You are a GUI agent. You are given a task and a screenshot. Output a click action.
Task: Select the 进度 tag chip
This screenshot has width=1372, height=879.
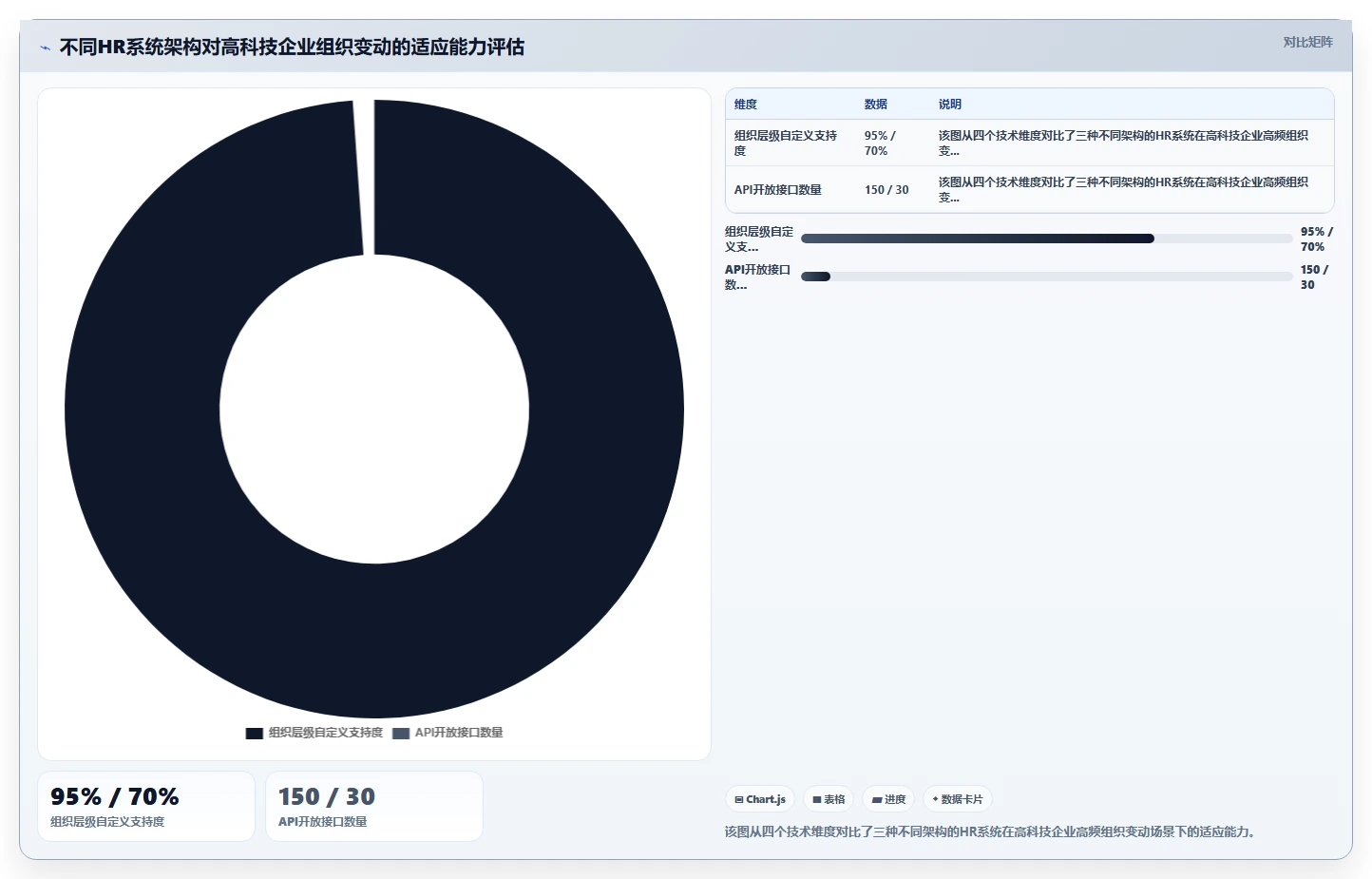888,799
